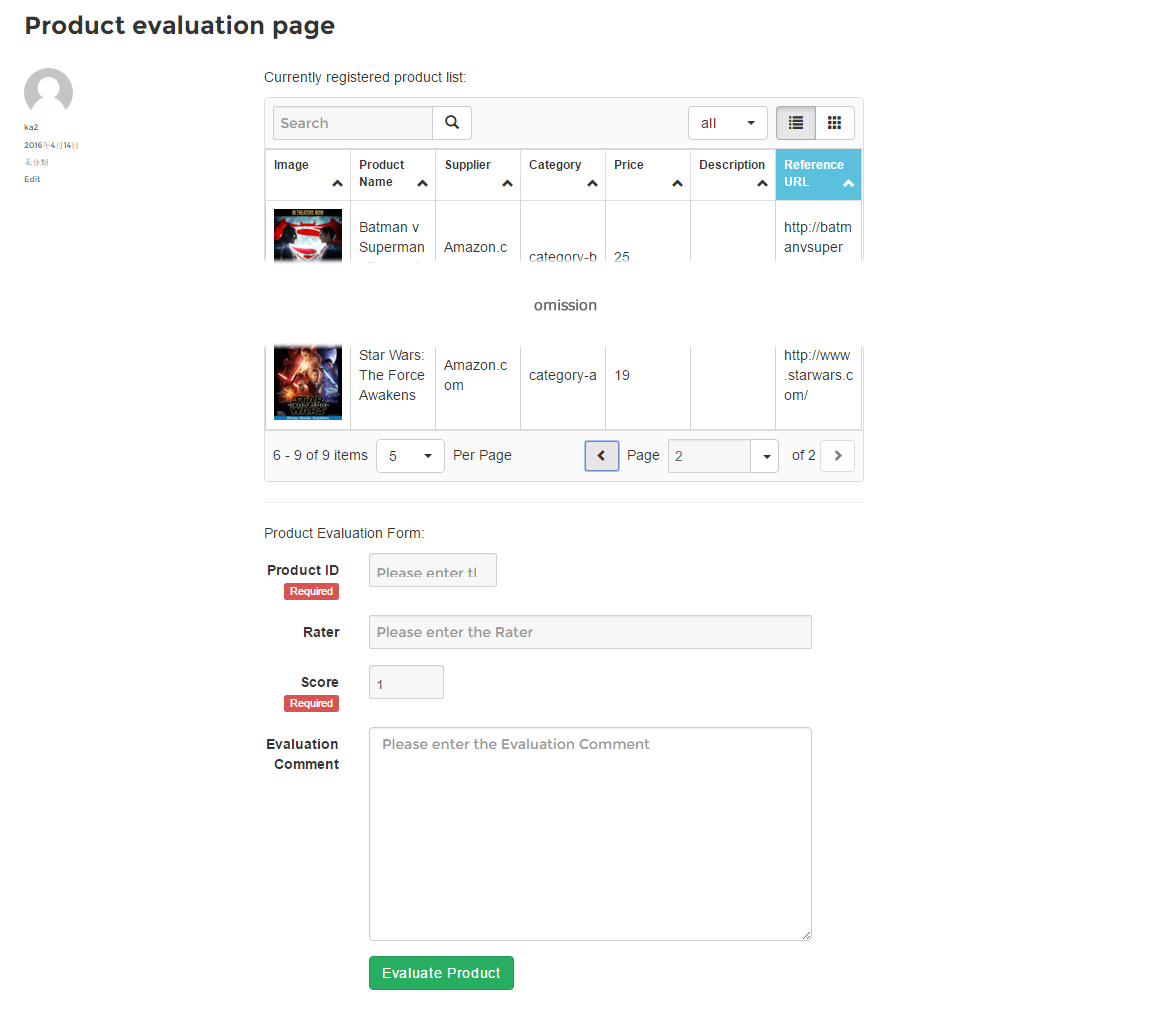Open the Star Wars poster thumbnail
Screen dimensions: 1152x1014
pyautogui.click(x=308, y=382)
